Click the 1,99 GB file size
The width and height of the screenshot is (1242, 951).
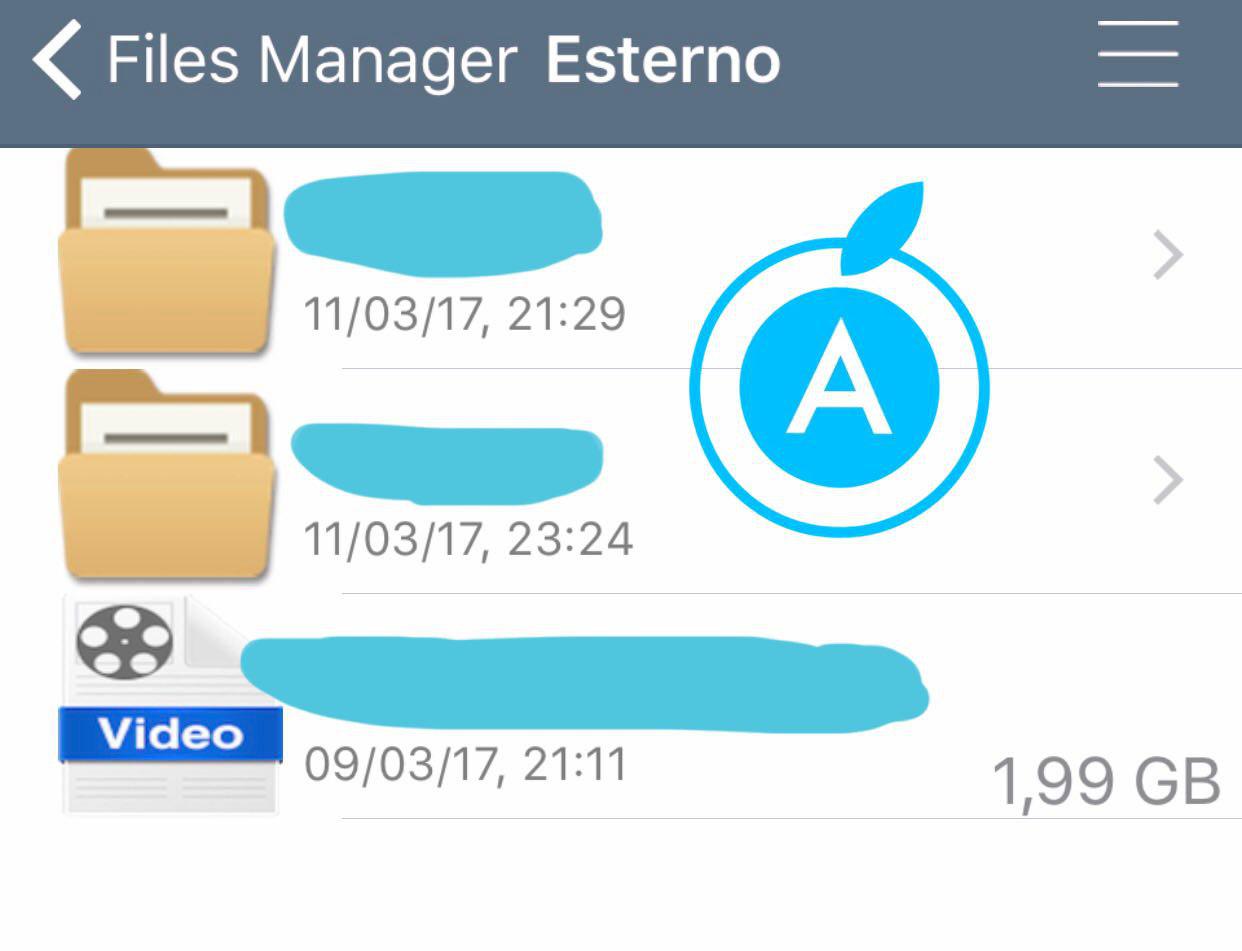click(x=1106, y=781)
